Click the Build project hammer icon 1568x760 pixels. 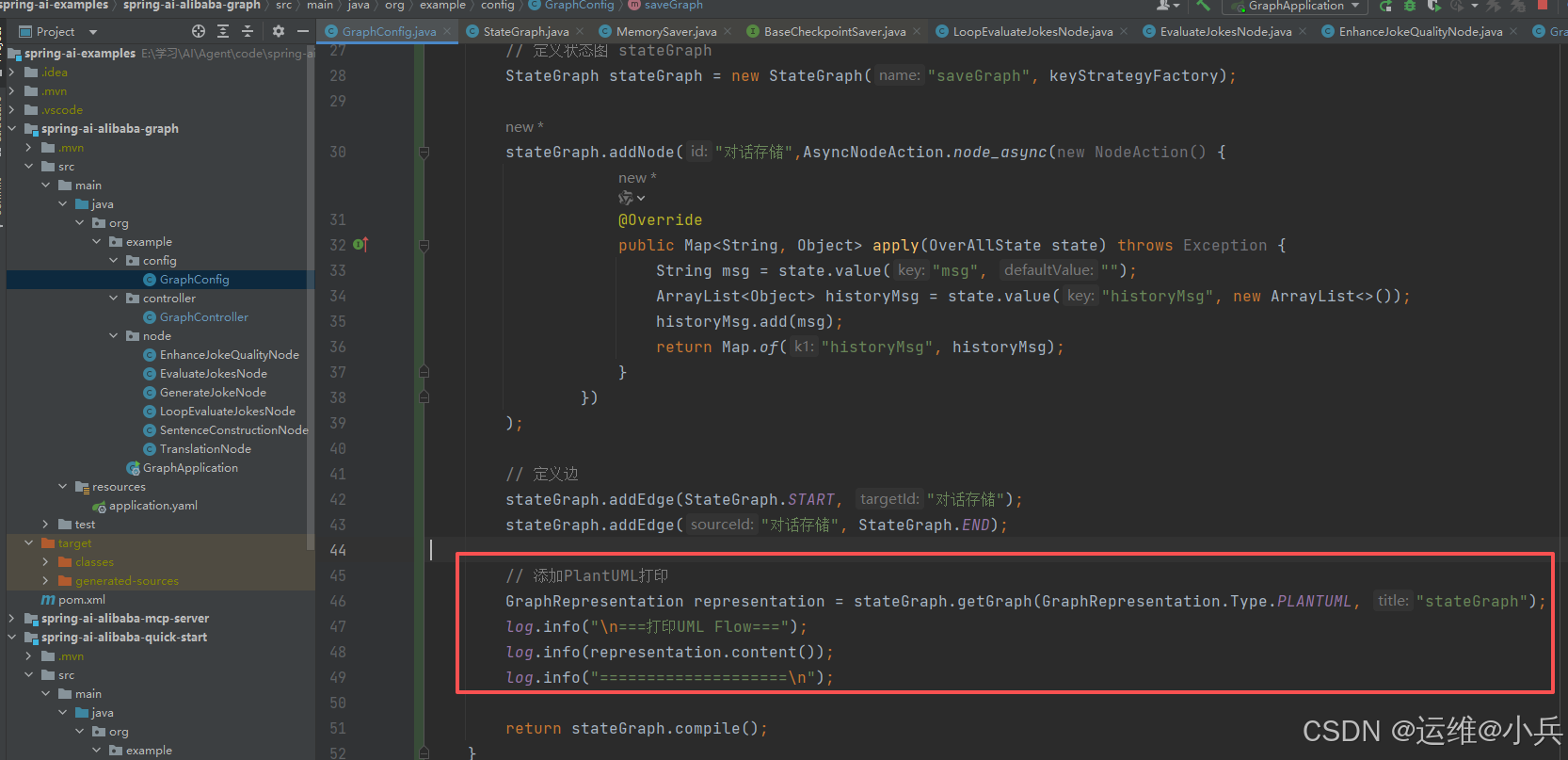(x=1203, y=6)
